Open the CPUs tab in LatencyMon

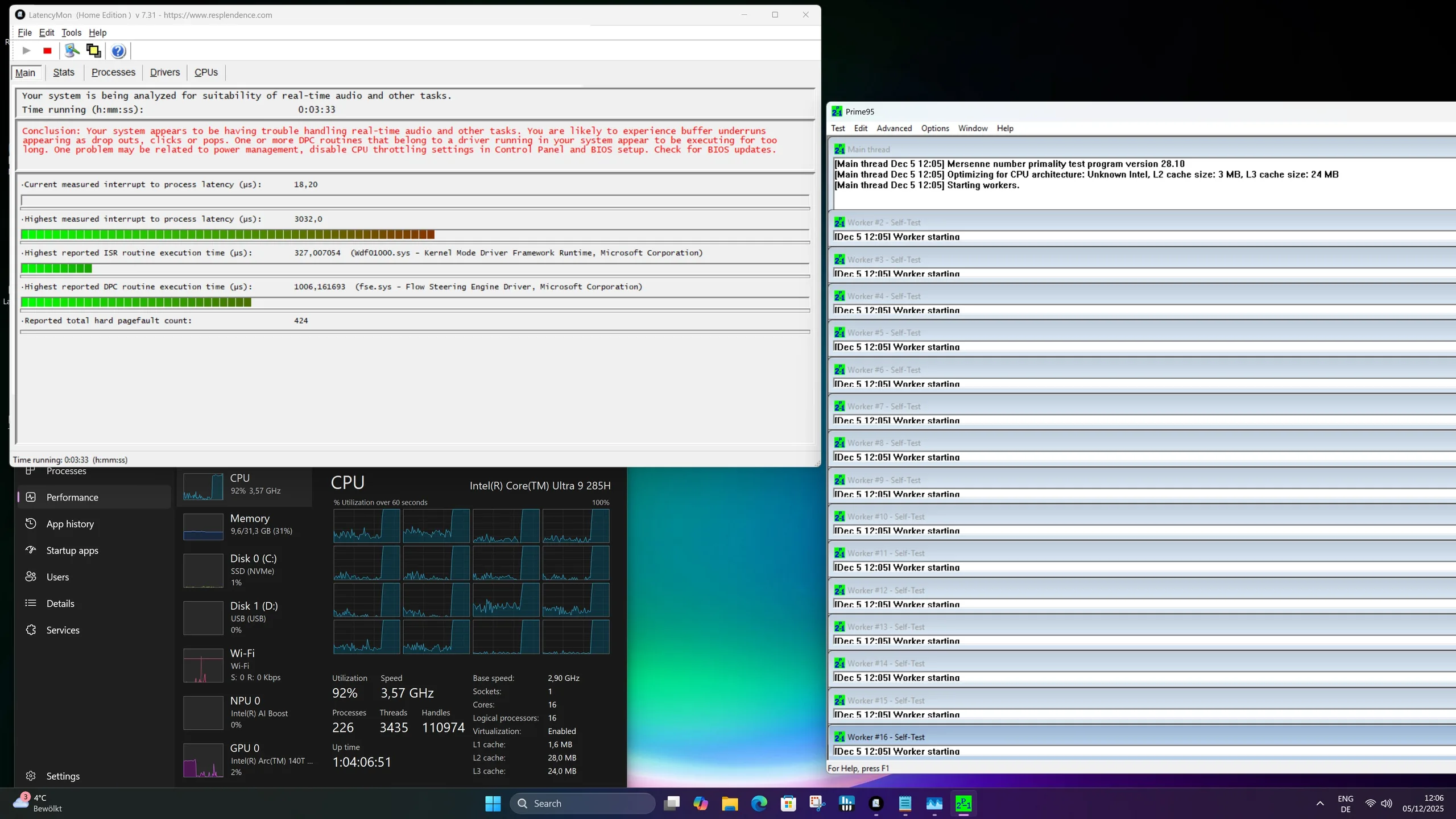tap(206, 72)
